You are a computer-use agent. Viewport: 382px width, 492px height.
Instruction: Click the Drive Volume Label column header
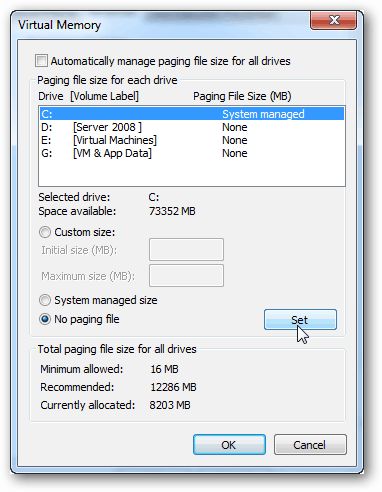pos(88,96)
